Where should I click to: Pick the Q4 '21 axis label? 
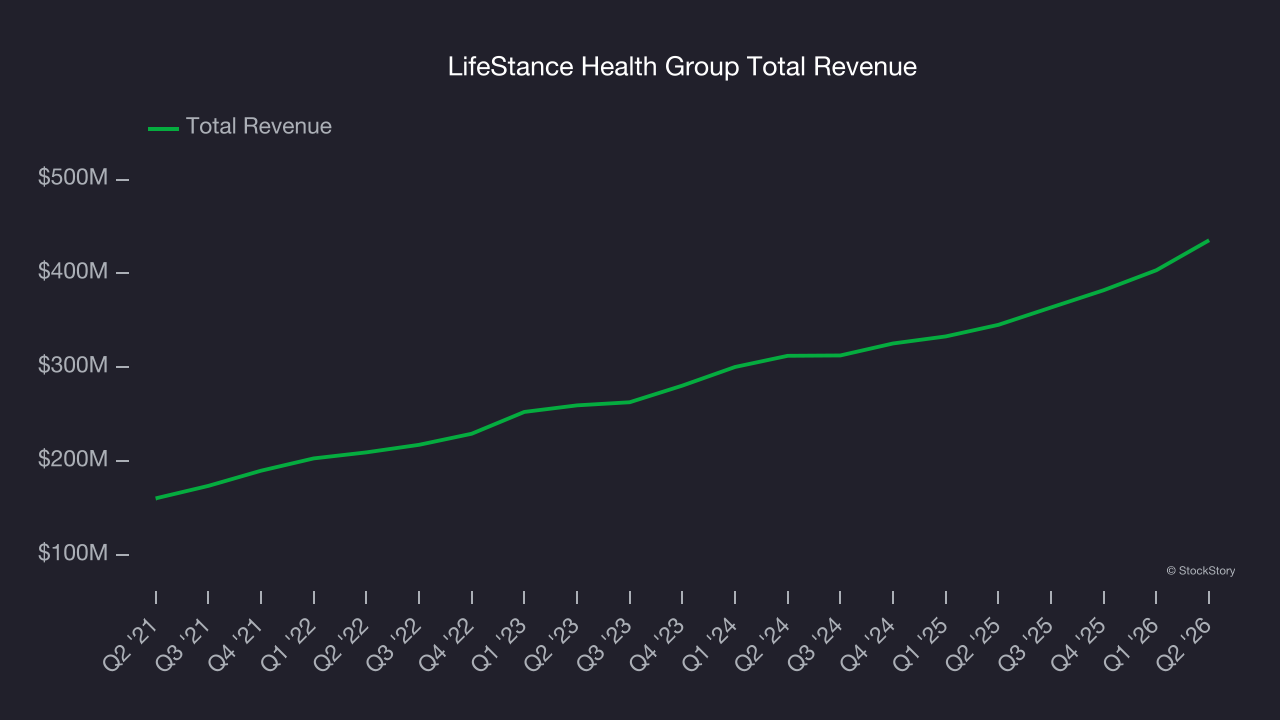[237, 643]
